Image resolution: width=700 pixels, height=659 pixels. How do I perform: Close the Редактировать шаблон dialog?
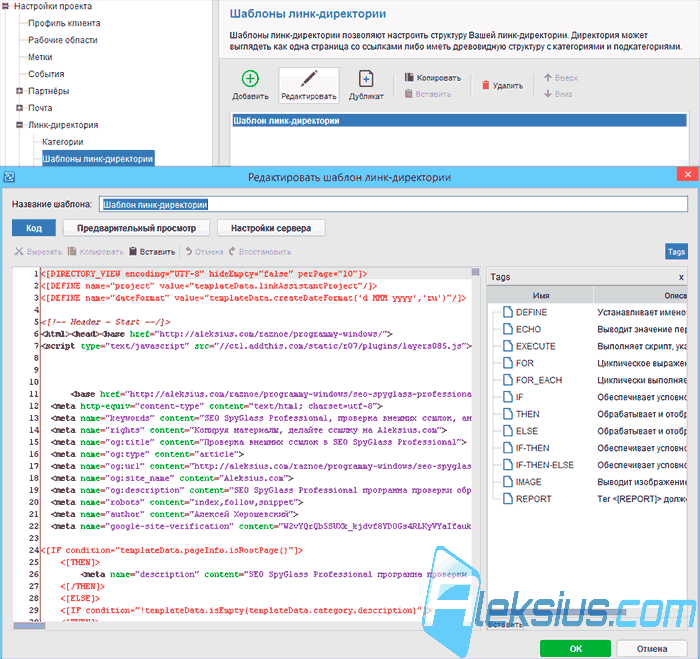click(x=688, y=175)
